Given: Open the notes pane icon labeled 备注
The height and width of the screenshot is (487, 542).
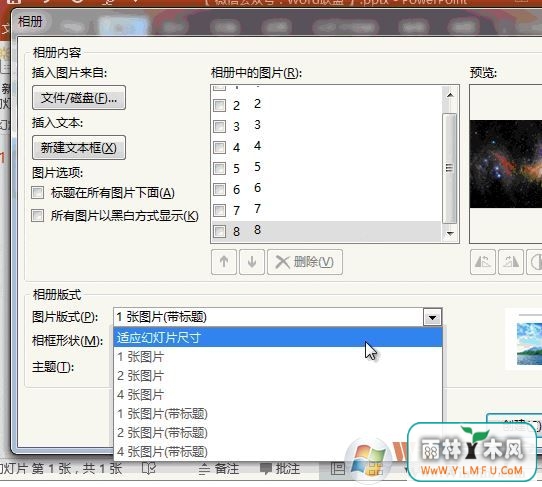Looking at the screenshot, I should pos(219,469).
